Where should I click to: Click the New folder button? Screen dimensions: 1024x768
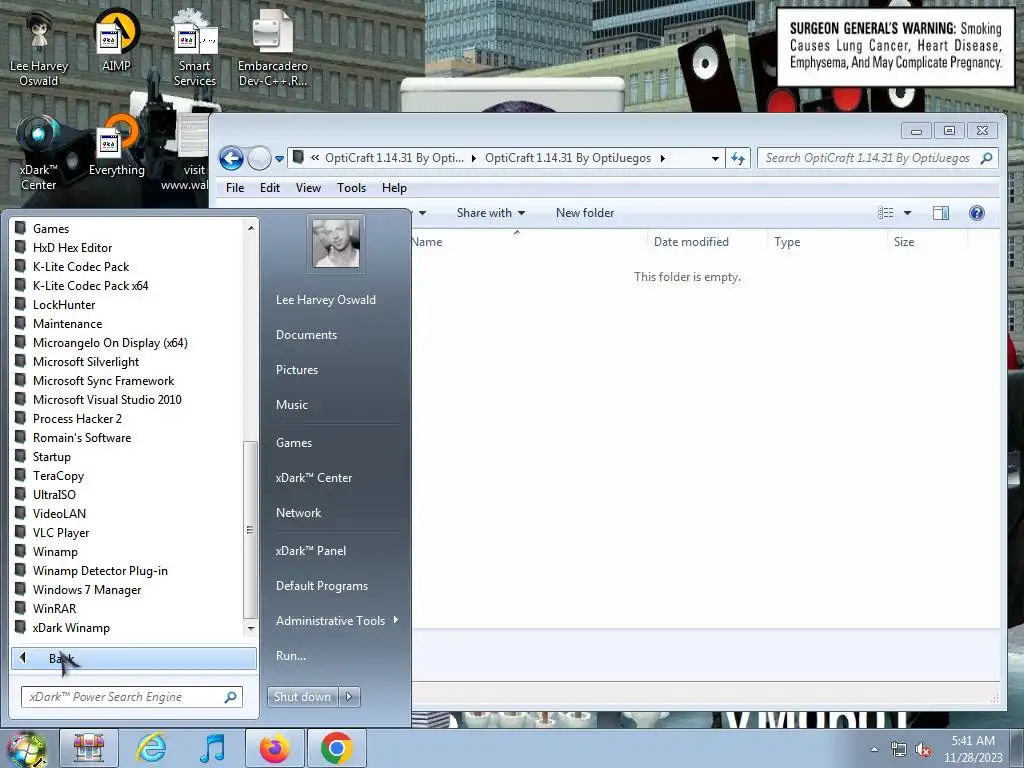585,213
